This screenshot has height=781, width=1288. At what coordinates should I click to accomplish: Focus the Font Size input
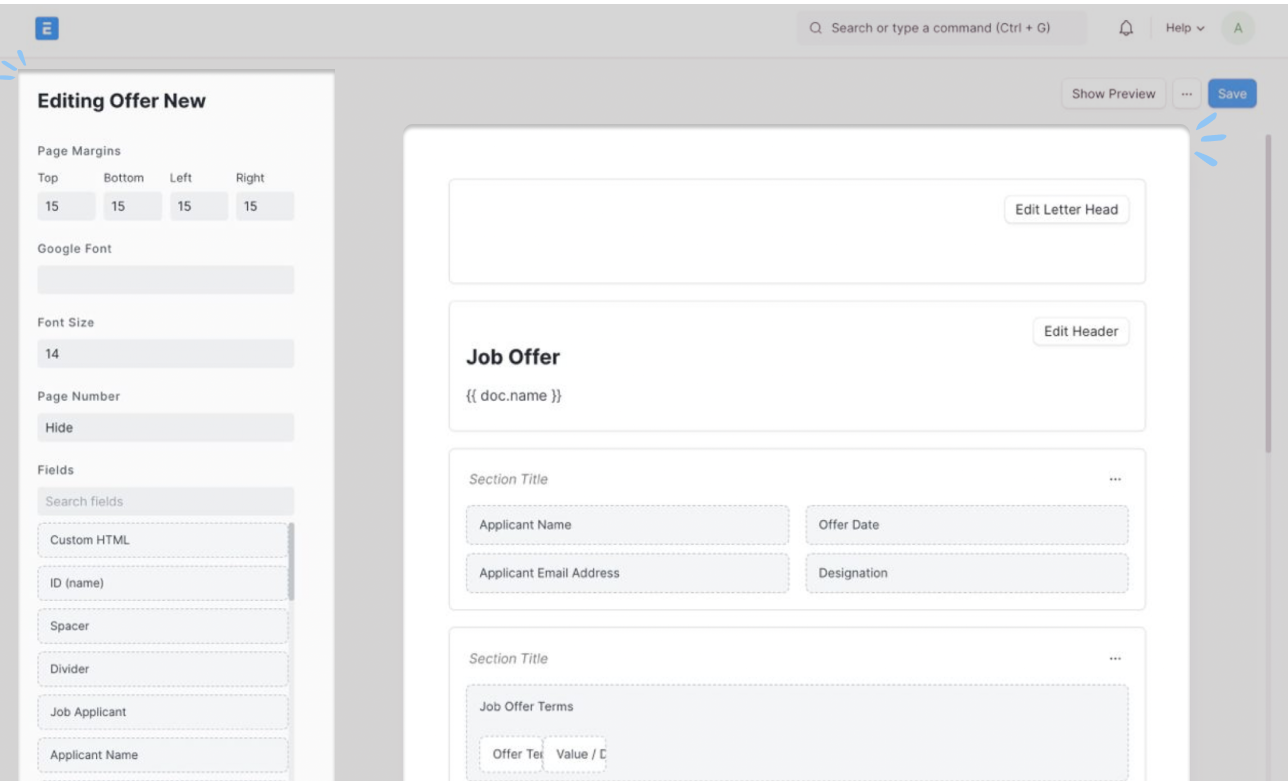(165, 352)
